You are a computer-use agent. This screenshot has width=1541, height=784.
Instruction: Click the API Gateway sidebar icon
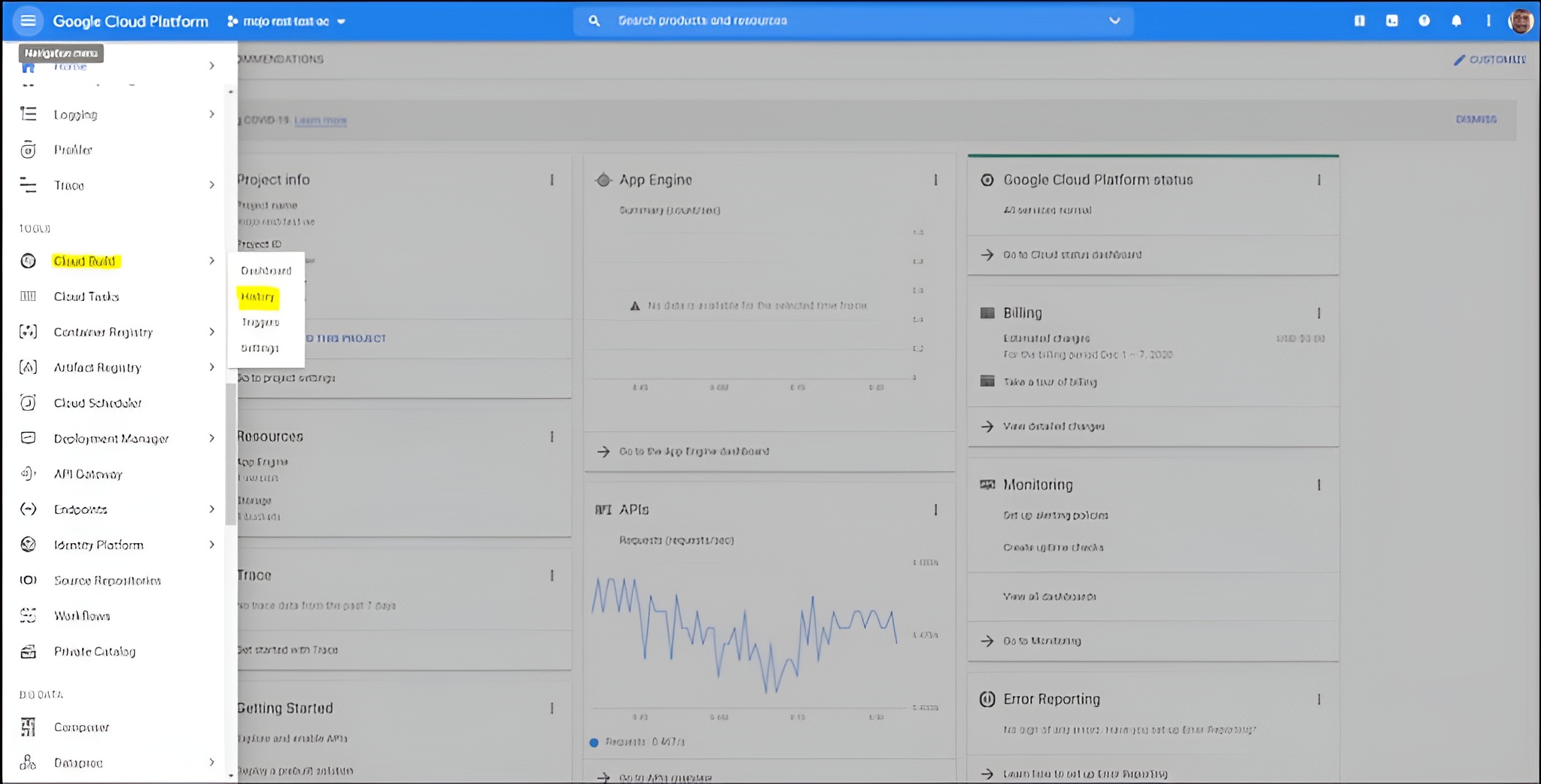[x=27, y=473]
